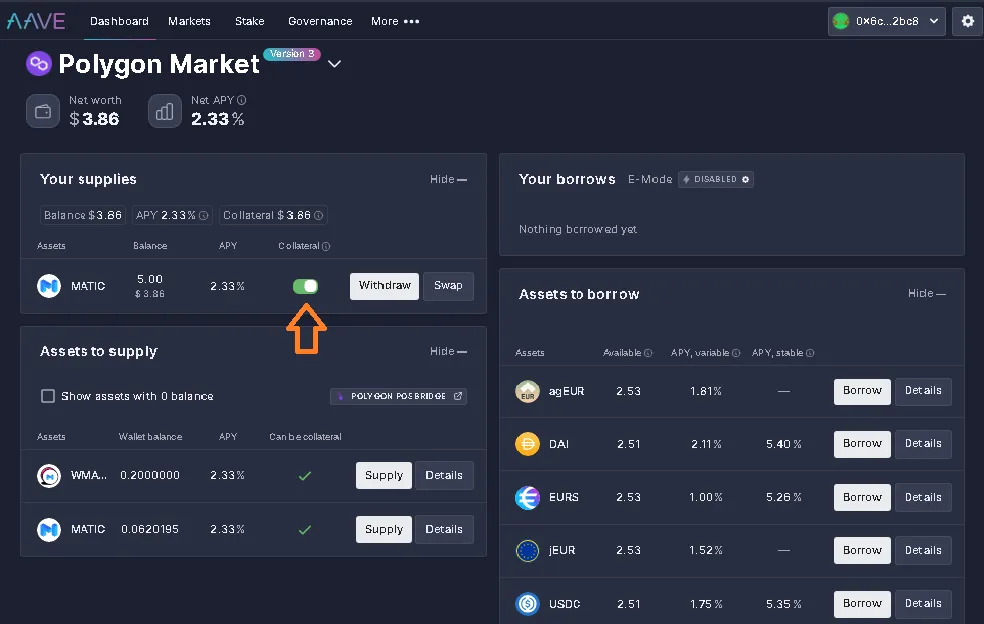Open jEUR details
Viewport: 984px width, 624px height.
(x=923, y=551)
